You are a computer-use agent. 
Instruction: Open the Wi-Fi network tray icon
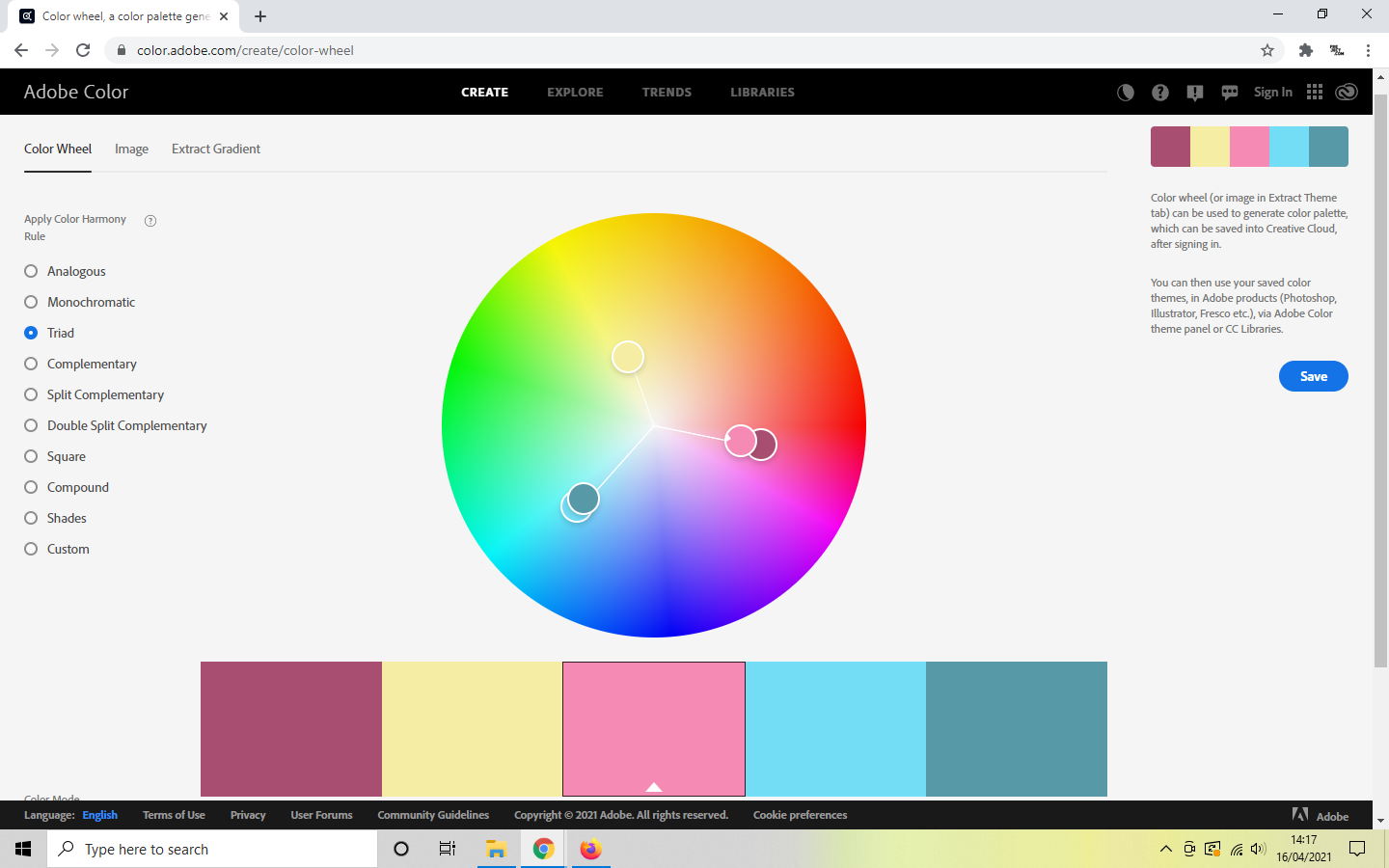[x=1236, y=849]
